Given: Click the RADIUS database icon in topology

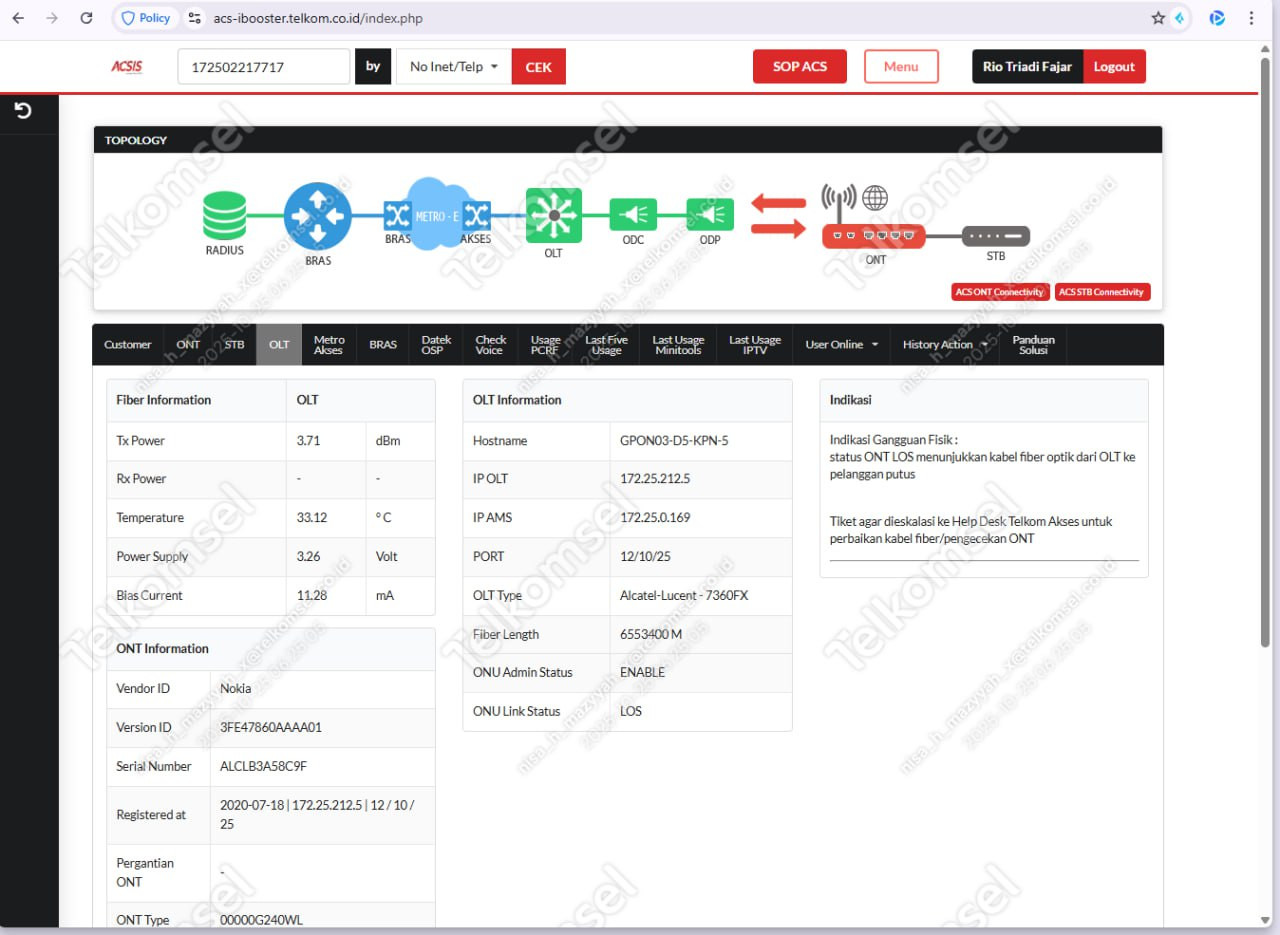Looking at the screenshot, I should coord(224,215).
